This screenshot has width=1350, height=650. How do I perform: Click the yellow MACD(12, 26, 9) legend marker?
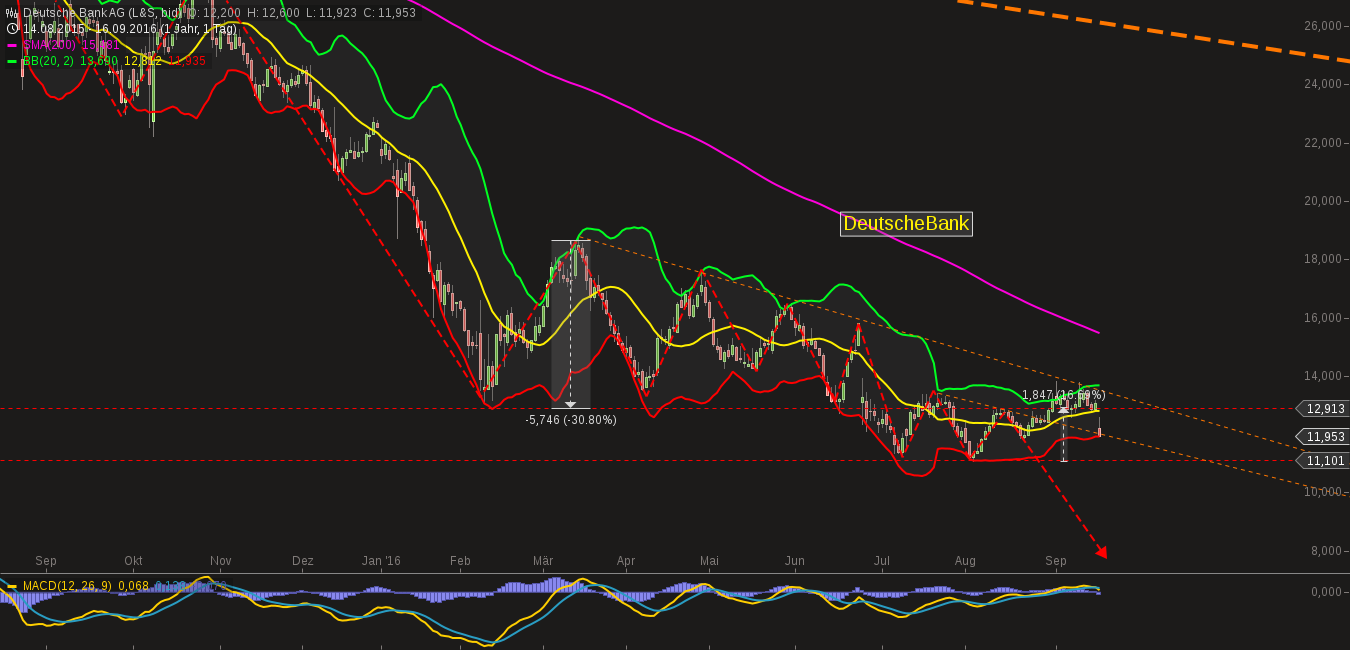(12, 586)
